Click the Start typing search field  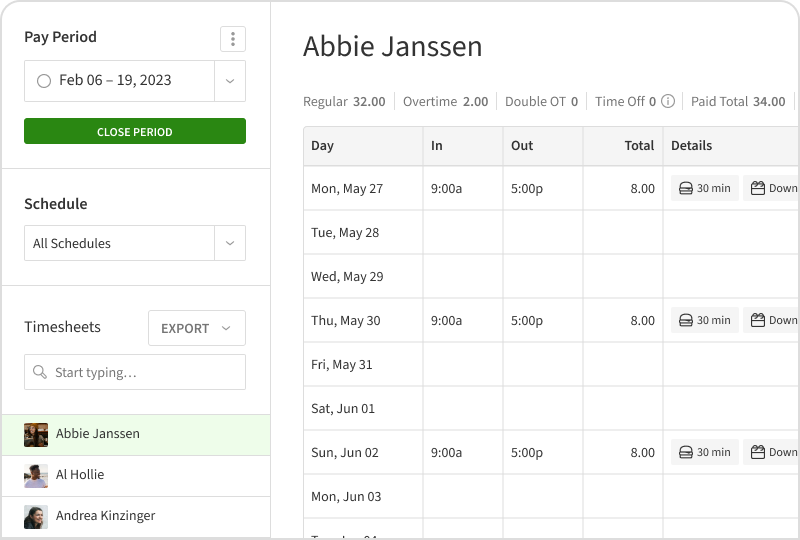(x=145, y=372)
